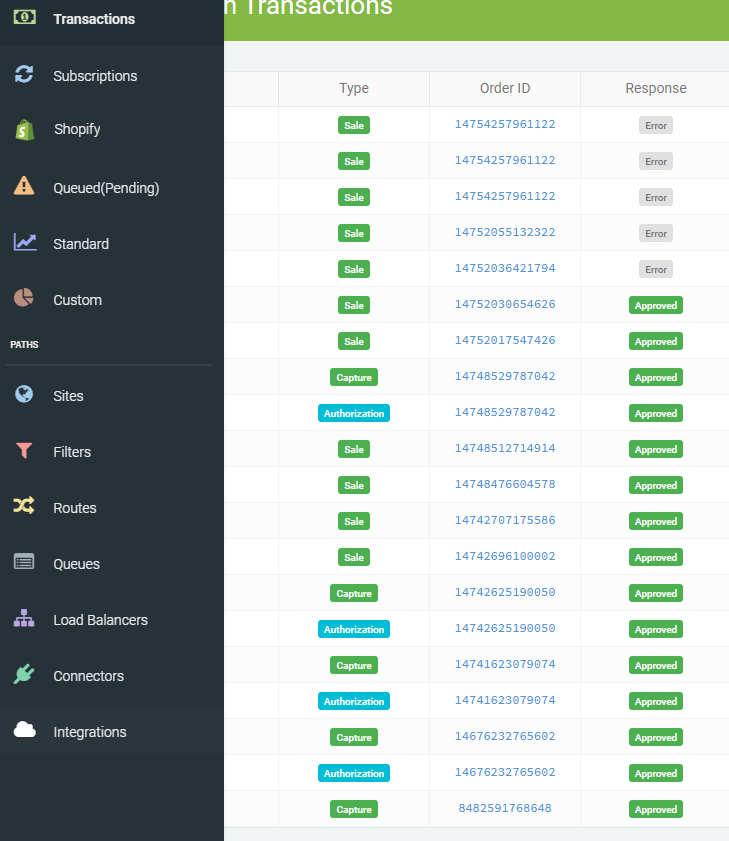Open order 14742696100002
Image resolution: width=729 pixels, height=841 pixels.
point(505,556)
